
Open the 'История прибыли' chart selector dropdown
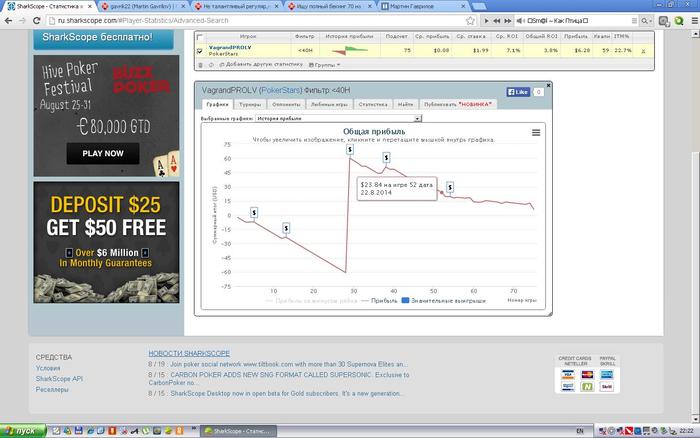338,118
